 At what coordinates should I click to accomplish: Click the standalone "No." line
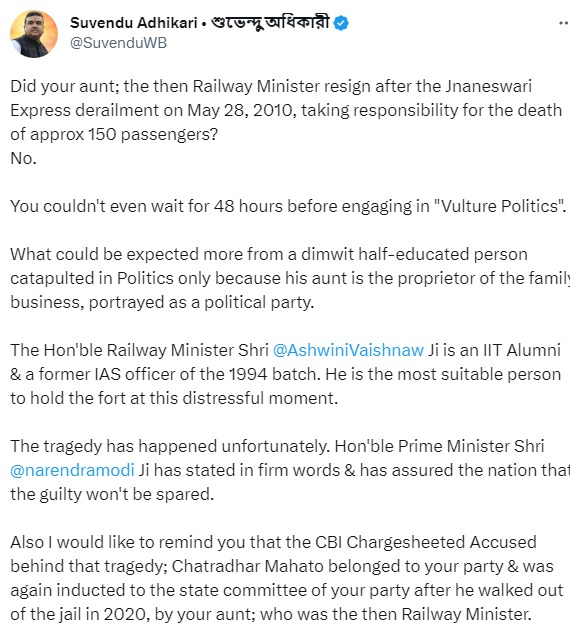click(x=23, y=158)
